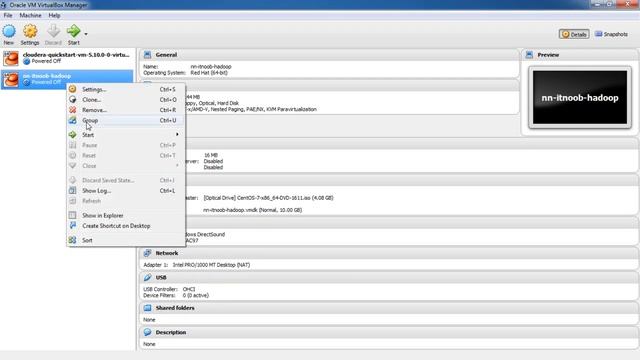The width and height of the screenshot is (640, 360).
Task: Click the Shared folders section icon
Action: pos(147,308)
